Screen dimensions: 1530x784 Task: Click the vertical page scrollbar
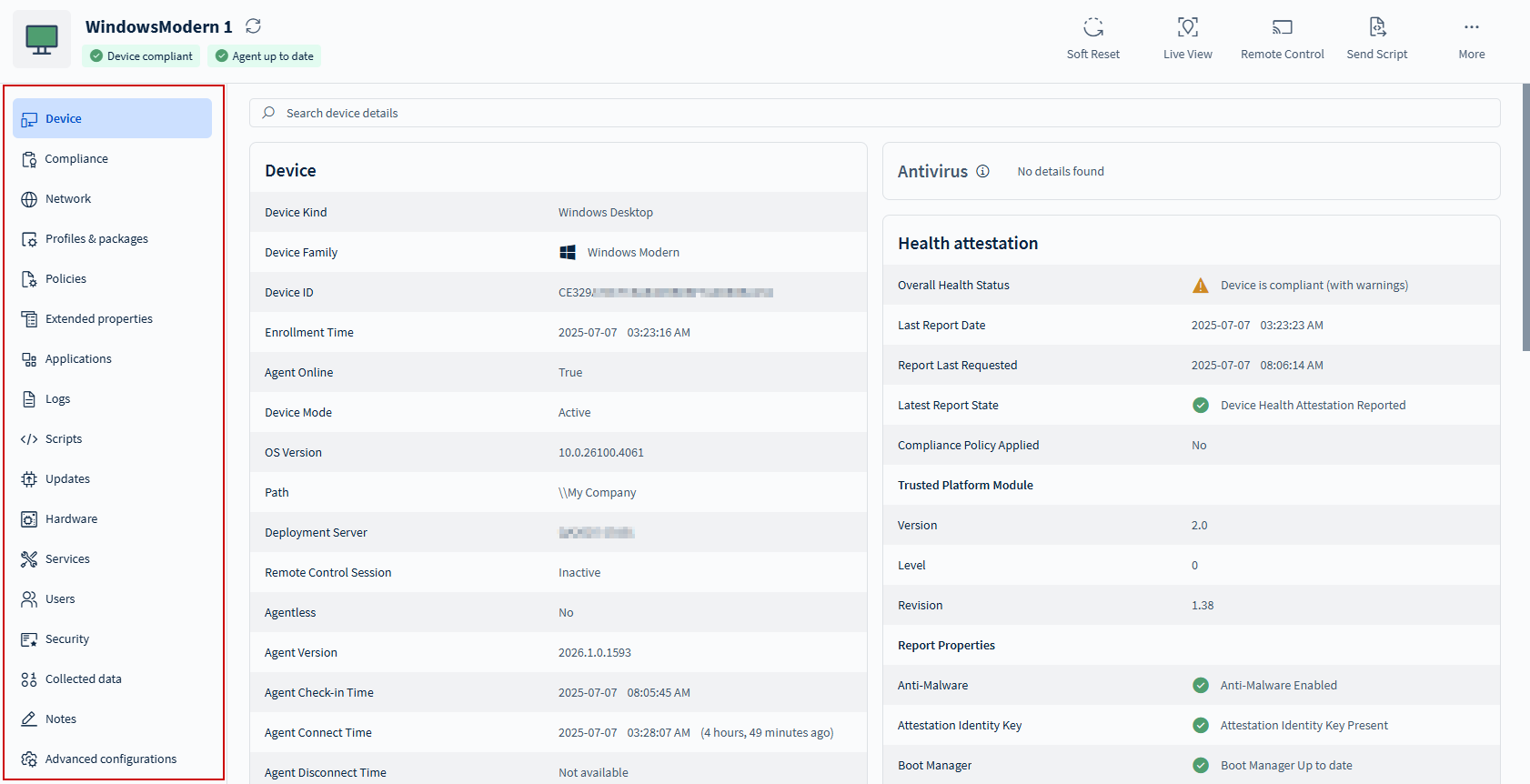coord(1525,218)
